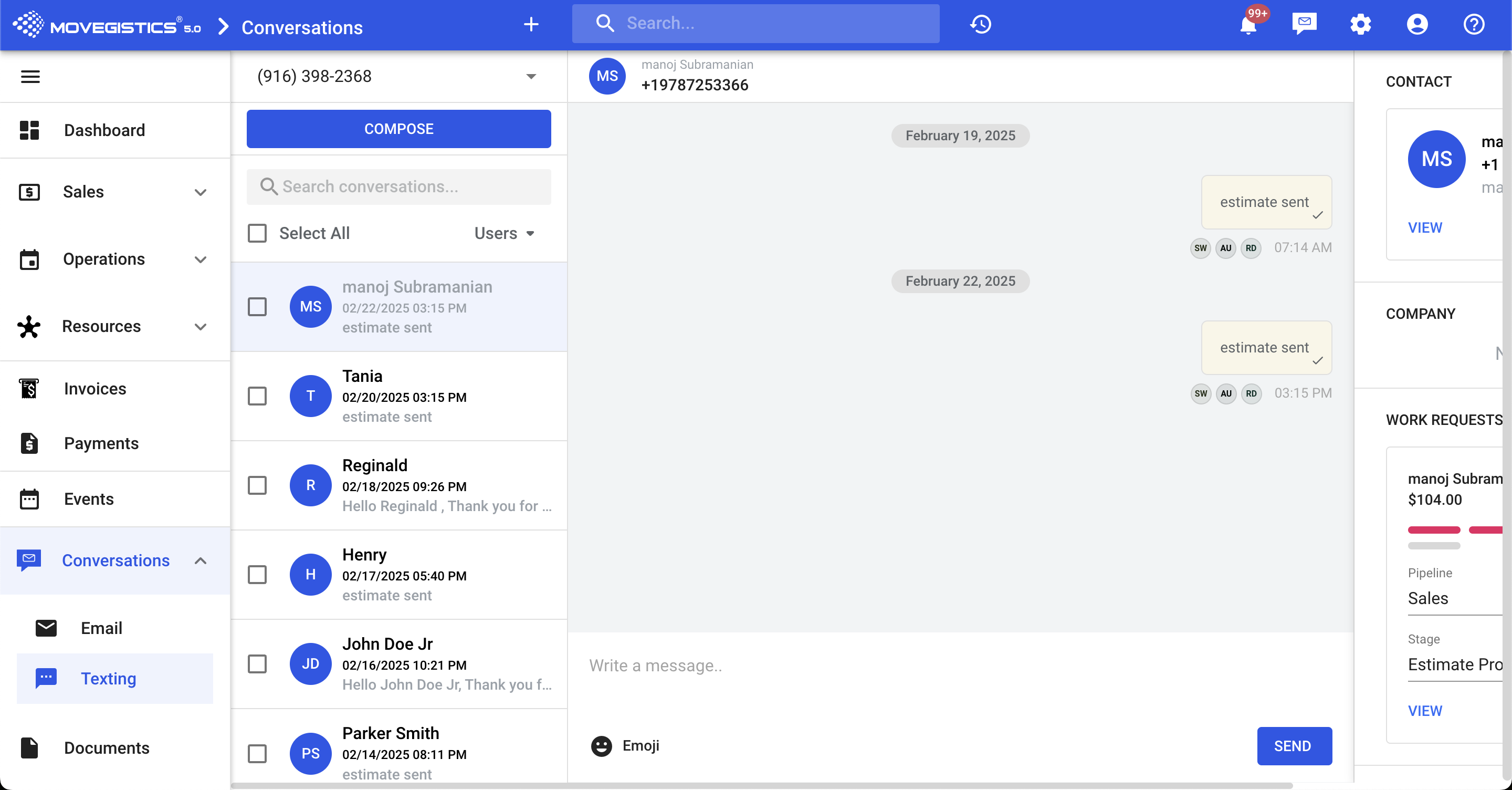Open the settings gear icon

tap(1360, 24)
